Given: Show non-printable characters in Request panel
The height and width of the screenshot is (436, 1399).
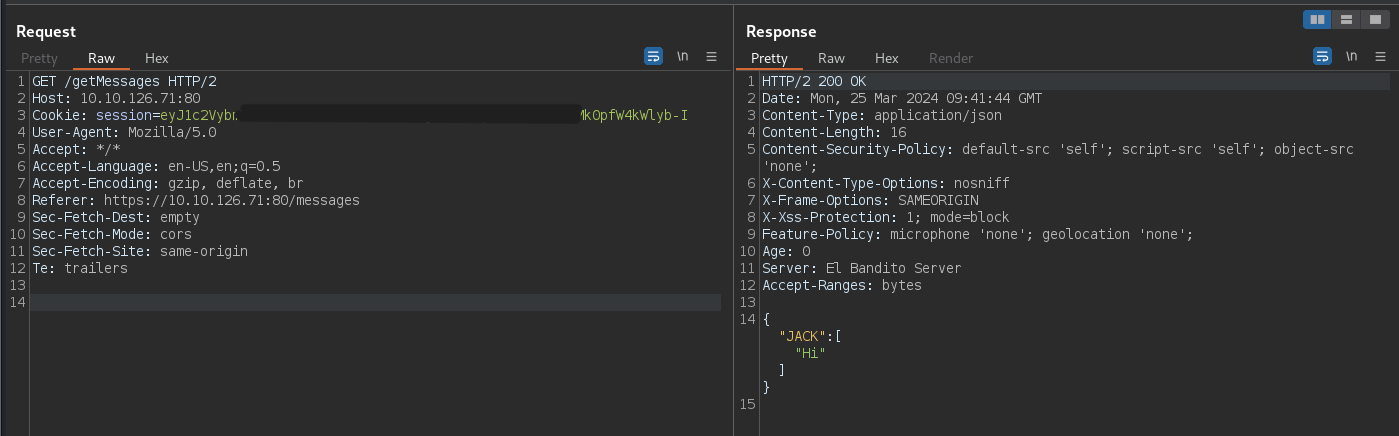Looking at the screenshot, I should pos(682,57).
